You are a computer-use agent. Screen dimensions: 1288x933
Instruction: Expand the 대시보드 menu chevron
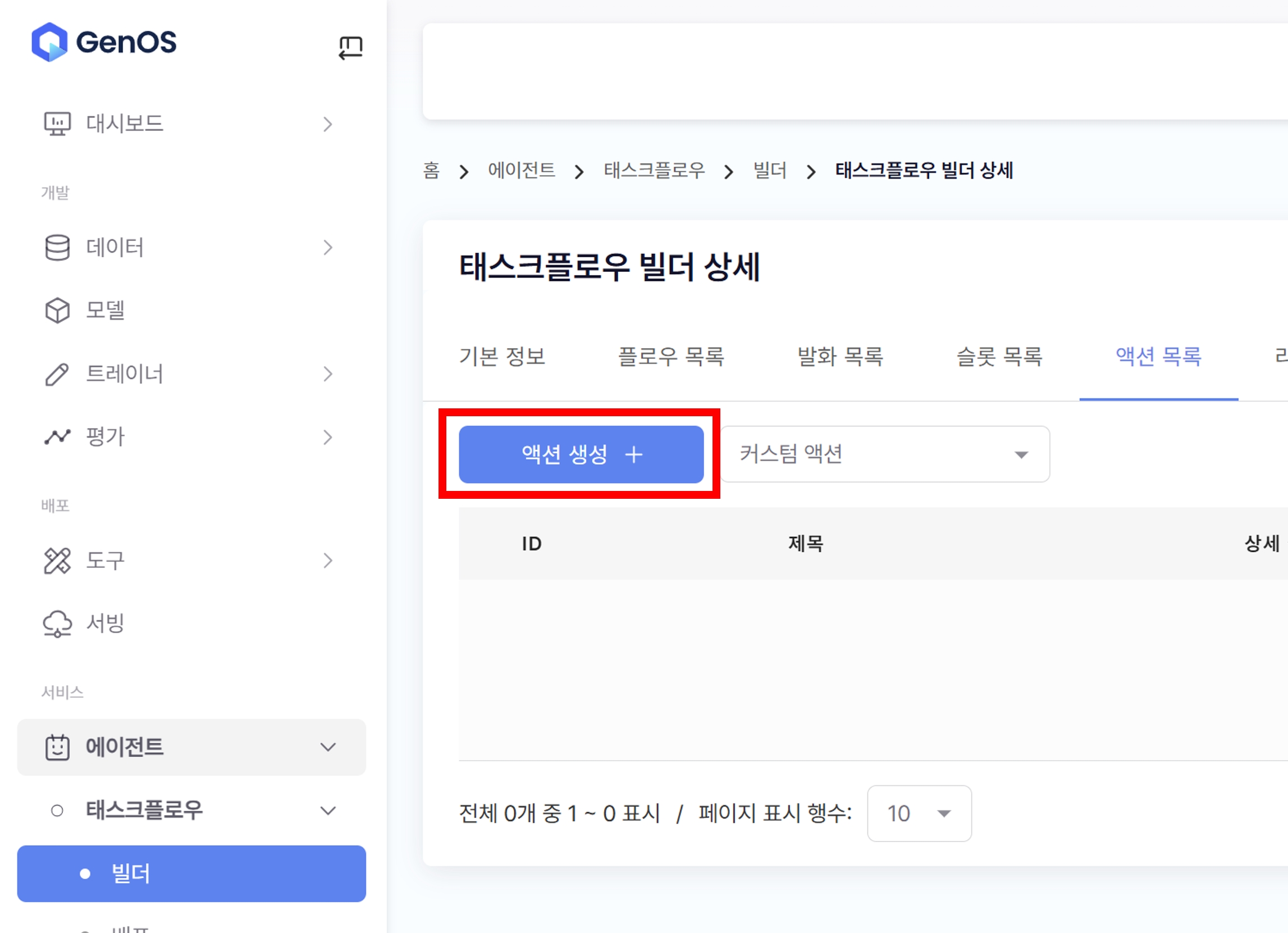click(328, 124)
